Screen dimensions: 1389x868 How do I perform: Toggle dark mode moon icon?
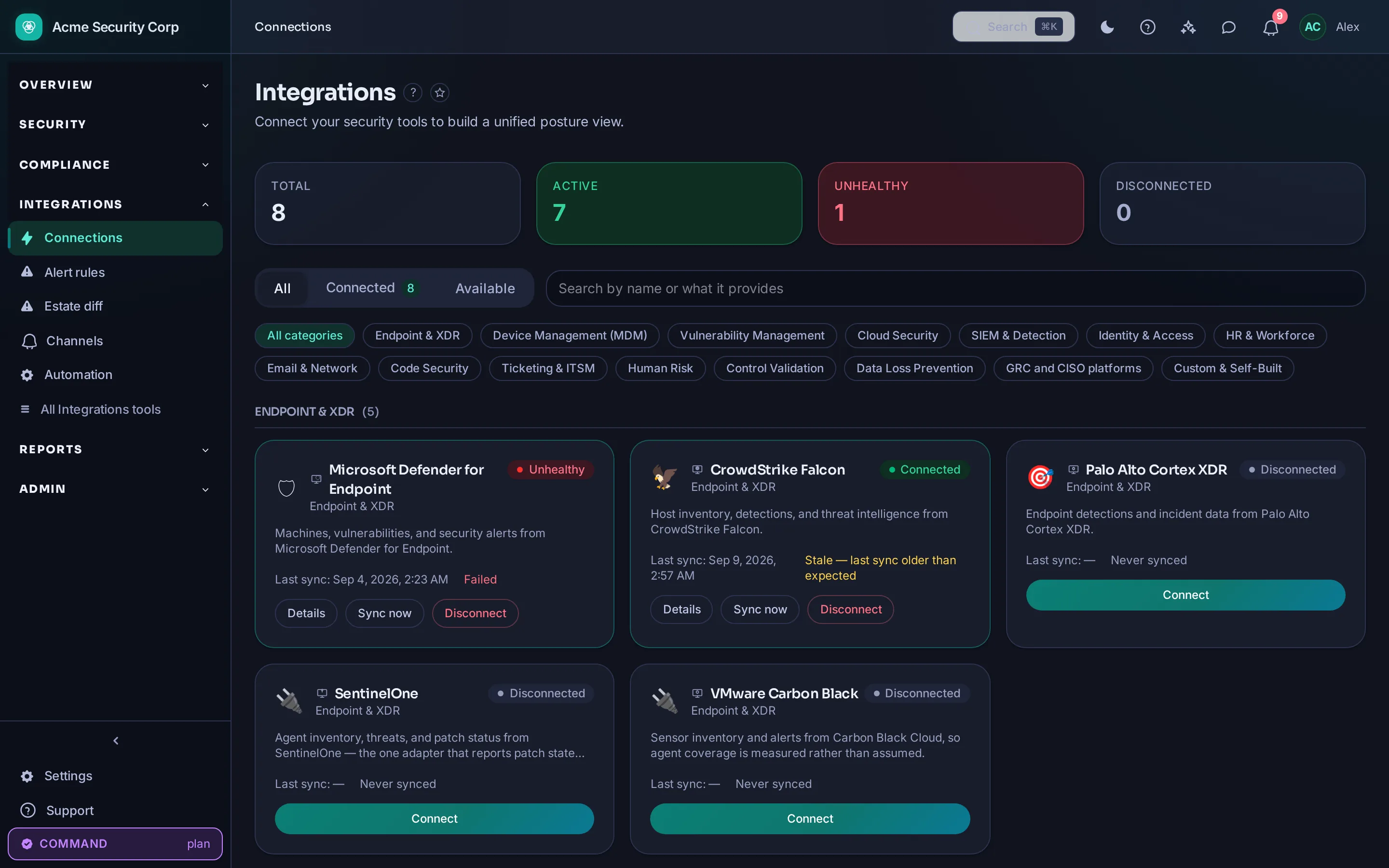1107,27
